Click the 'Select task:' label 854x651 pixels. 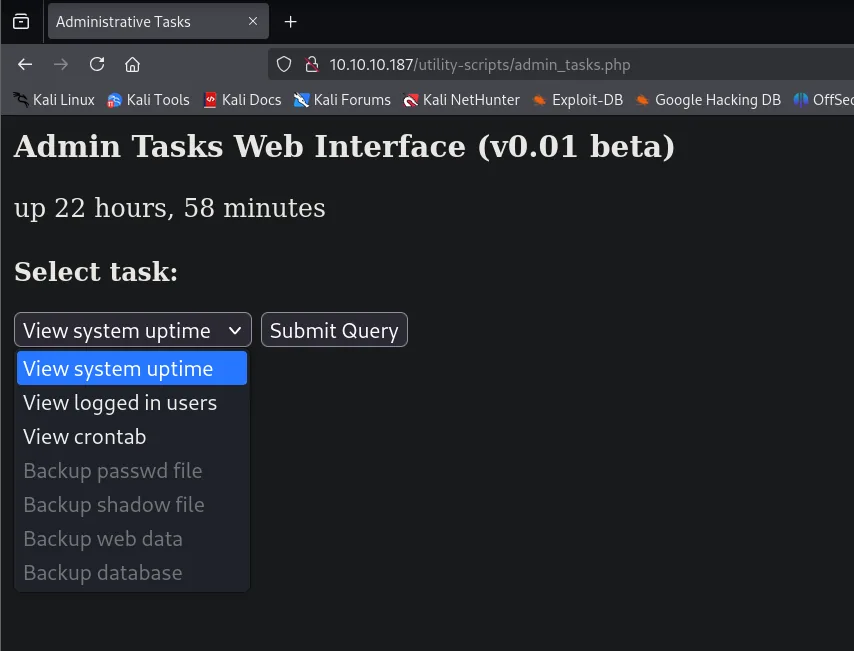[96, 271]
